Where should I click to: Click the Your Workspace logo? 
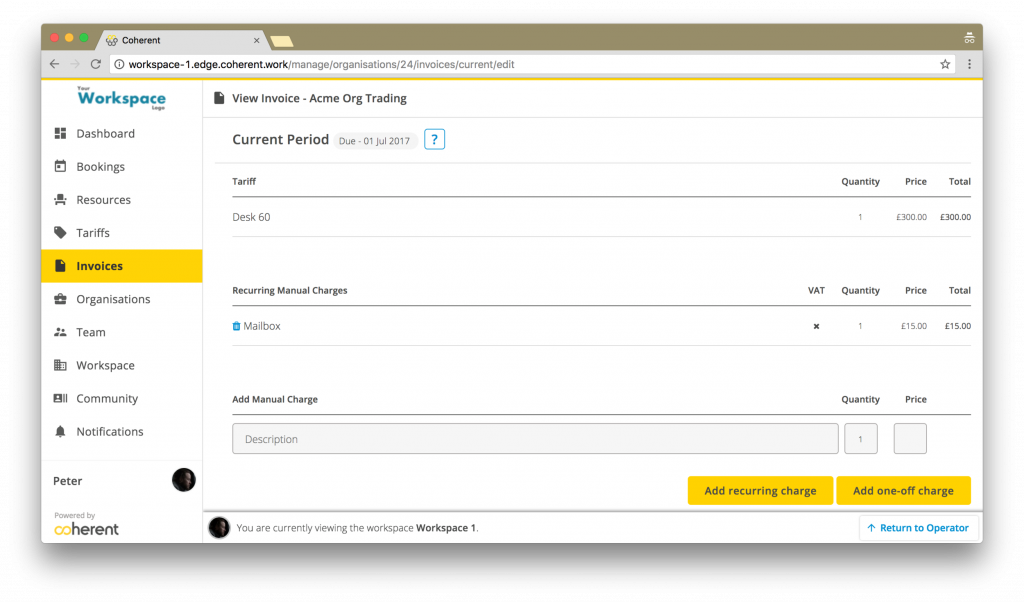[x=121, y=98]
